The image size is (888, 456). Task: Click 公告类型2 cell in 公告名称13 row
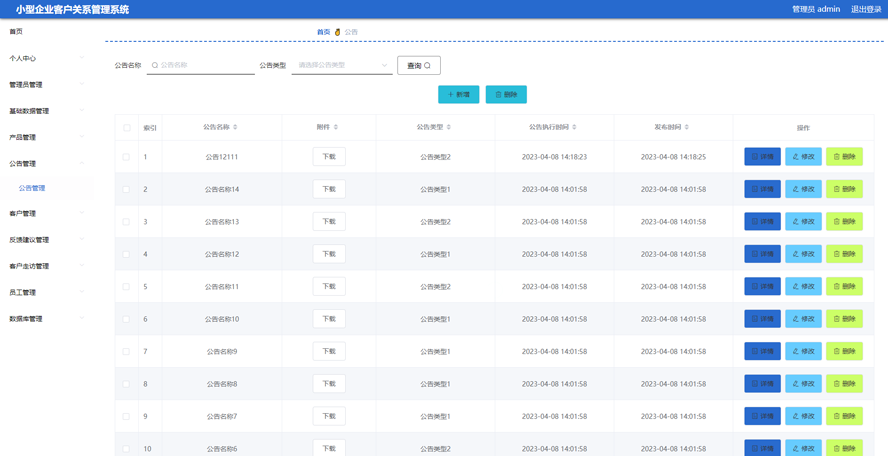[x=436, y=222]
